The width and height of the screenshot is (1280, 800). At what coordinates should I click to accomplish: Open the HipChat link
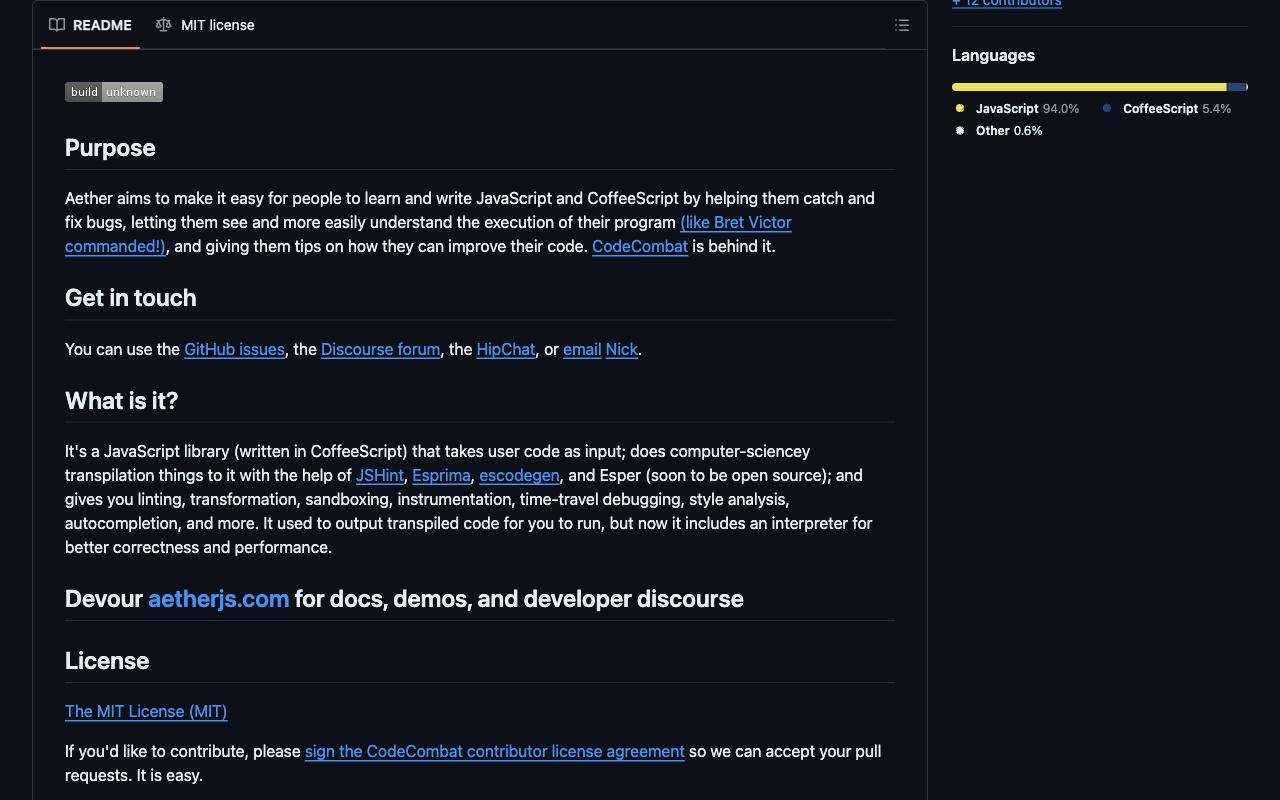[506, 349]
